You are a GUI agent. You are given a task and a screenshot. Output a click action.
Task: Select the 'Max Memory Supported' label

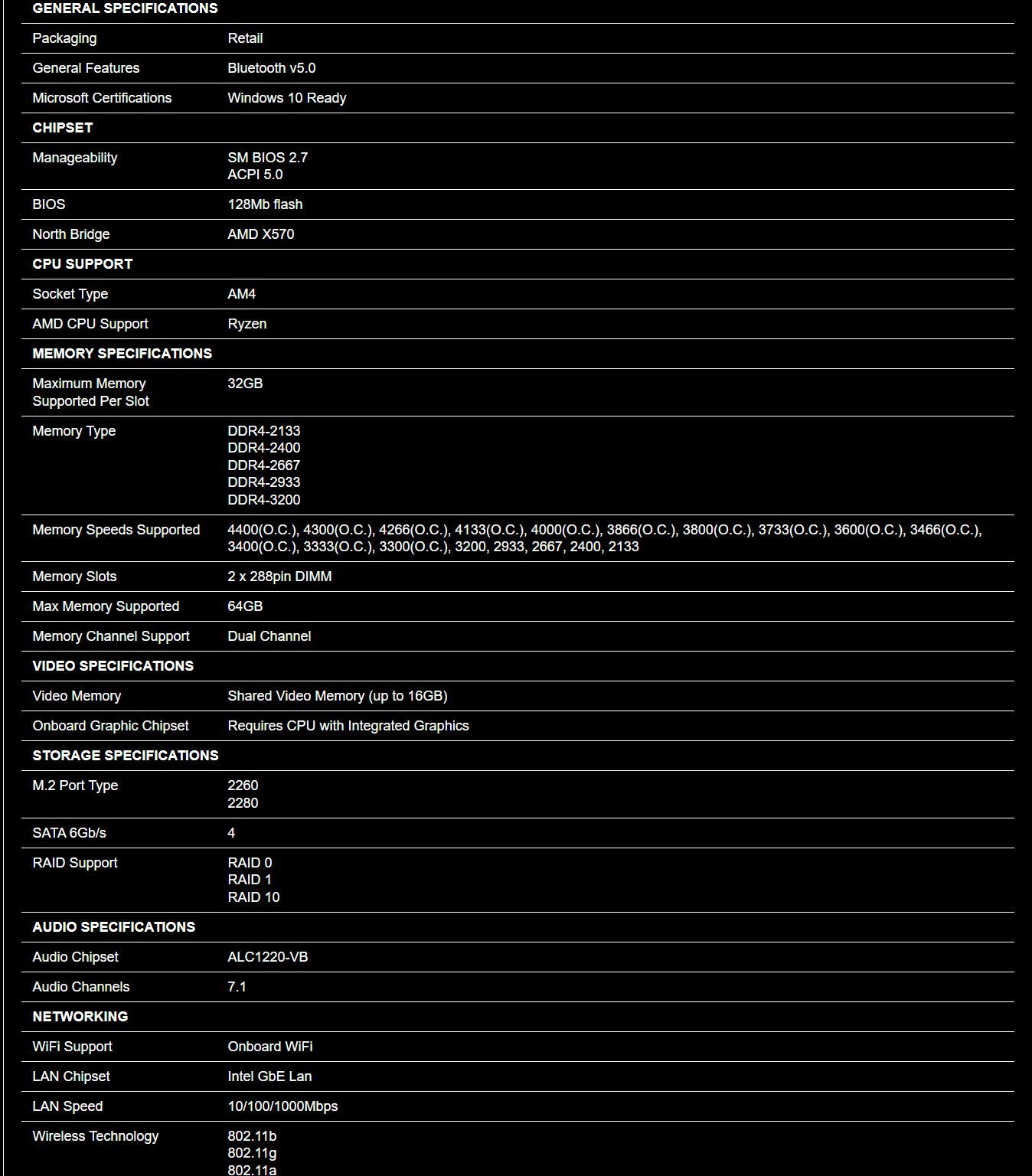(x=106, y=606)
